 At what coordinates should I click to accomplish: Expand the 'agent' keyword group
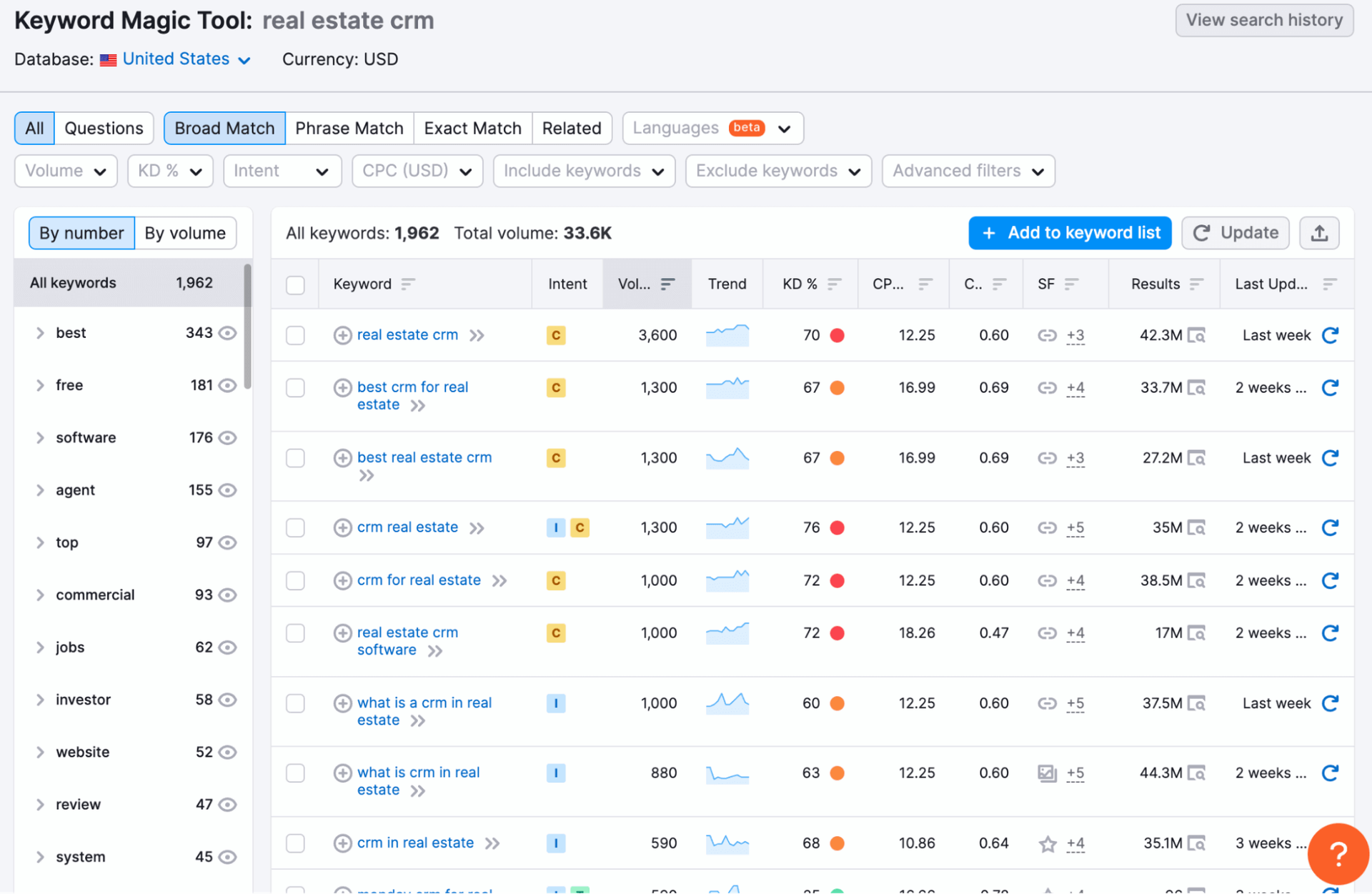tap(40, 490)
